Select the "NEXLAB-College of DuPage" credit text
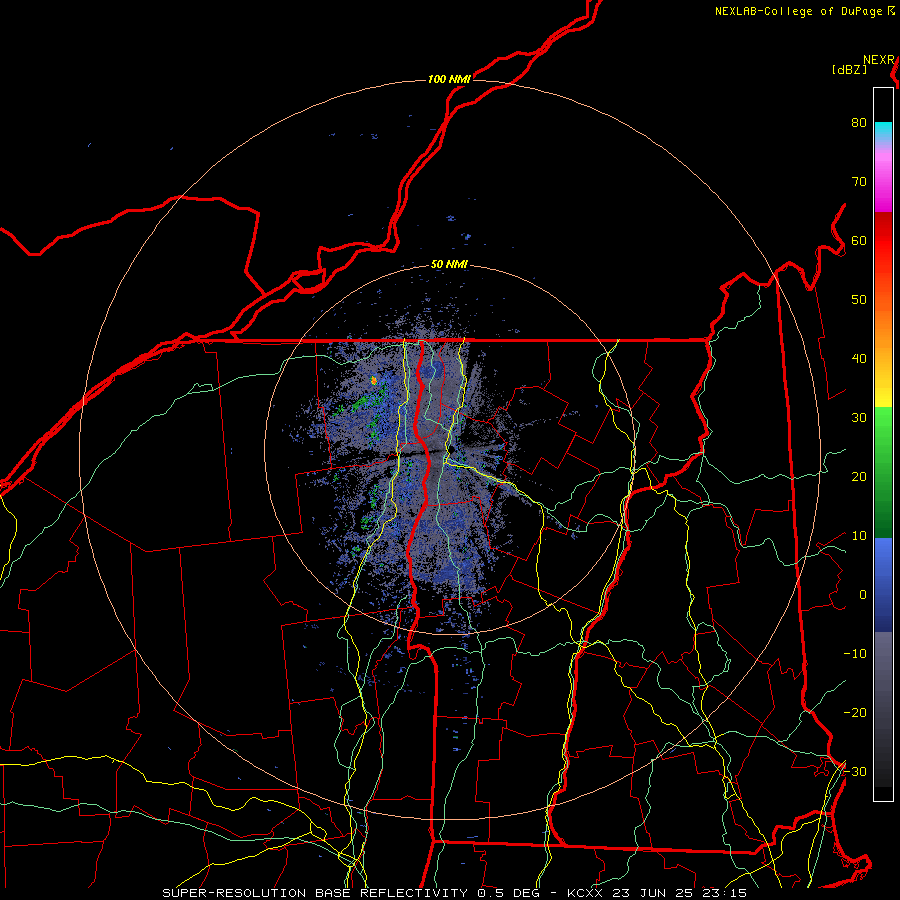The image size is (900, 900). point(798,11)
